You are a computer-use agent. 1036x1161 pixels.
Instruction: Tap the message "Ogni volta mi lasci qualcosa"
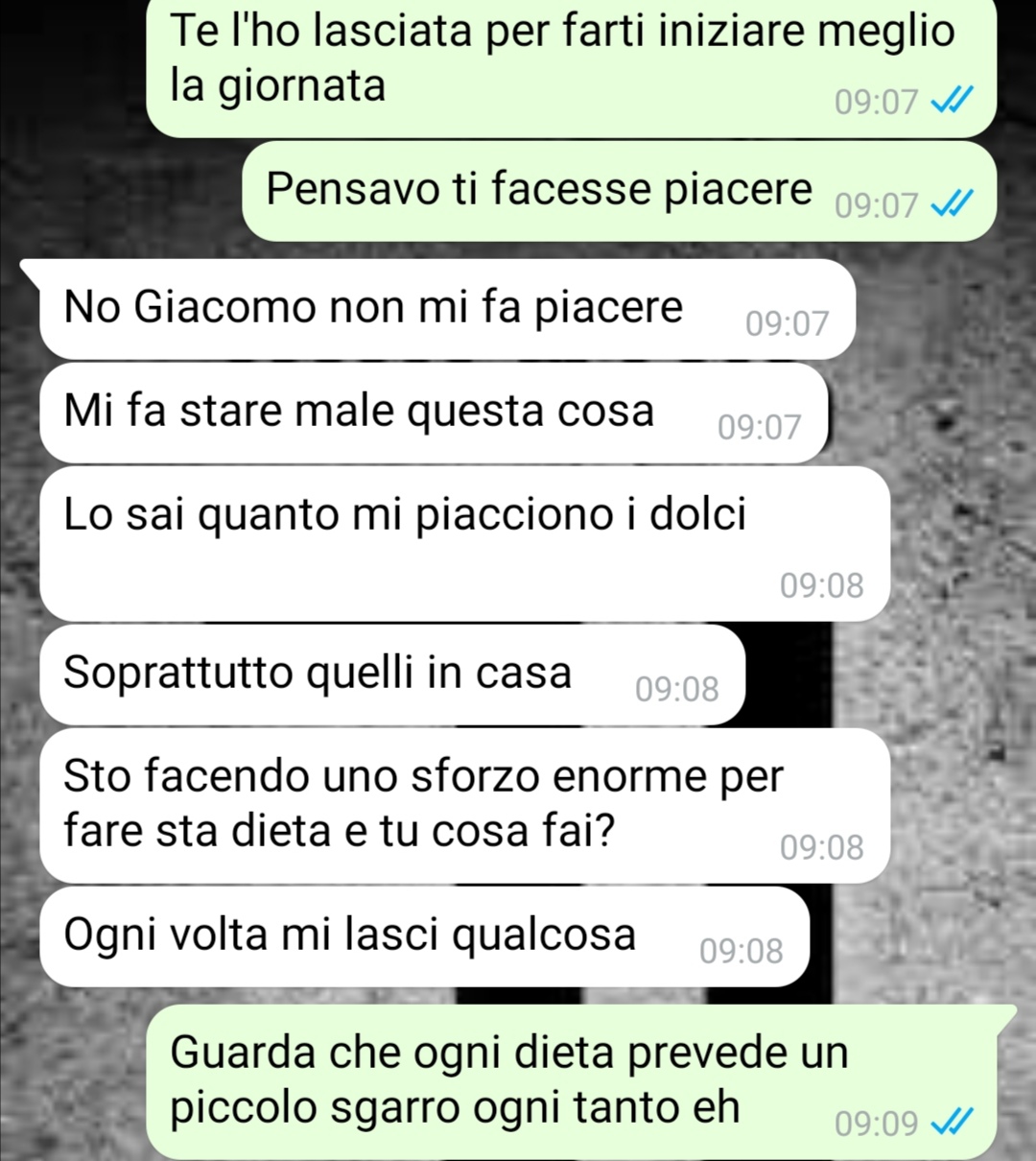pyautogui.click(x=425, y=936)
